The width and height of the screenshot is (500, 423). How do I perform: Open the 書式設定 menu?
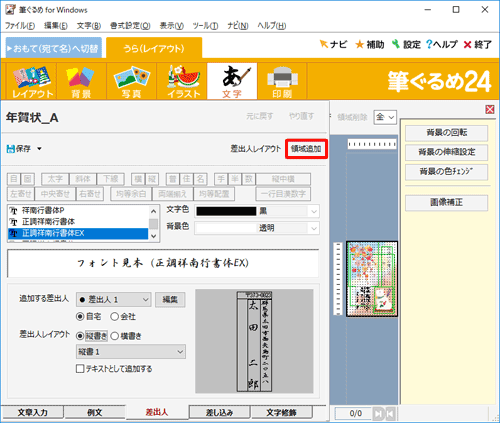click(x=130, y=26)
